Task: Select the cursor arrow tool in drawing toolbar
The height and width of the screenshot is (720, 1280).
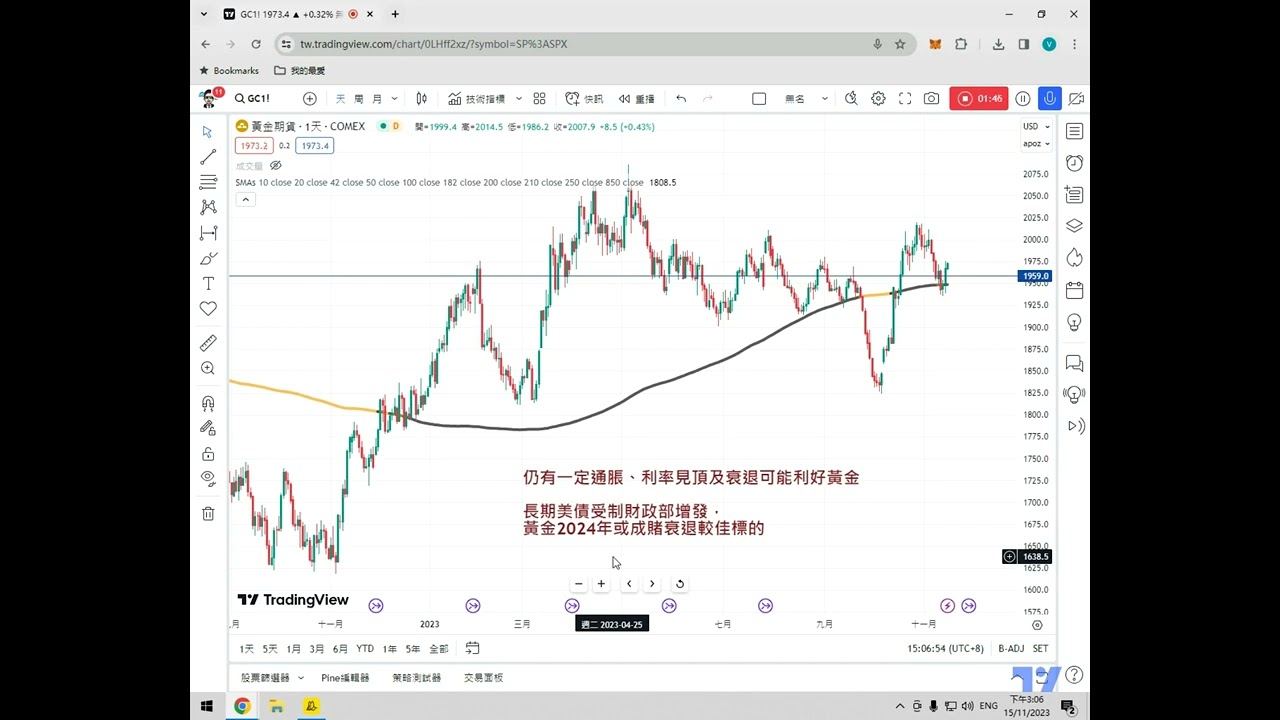Action: pos(208,132)
